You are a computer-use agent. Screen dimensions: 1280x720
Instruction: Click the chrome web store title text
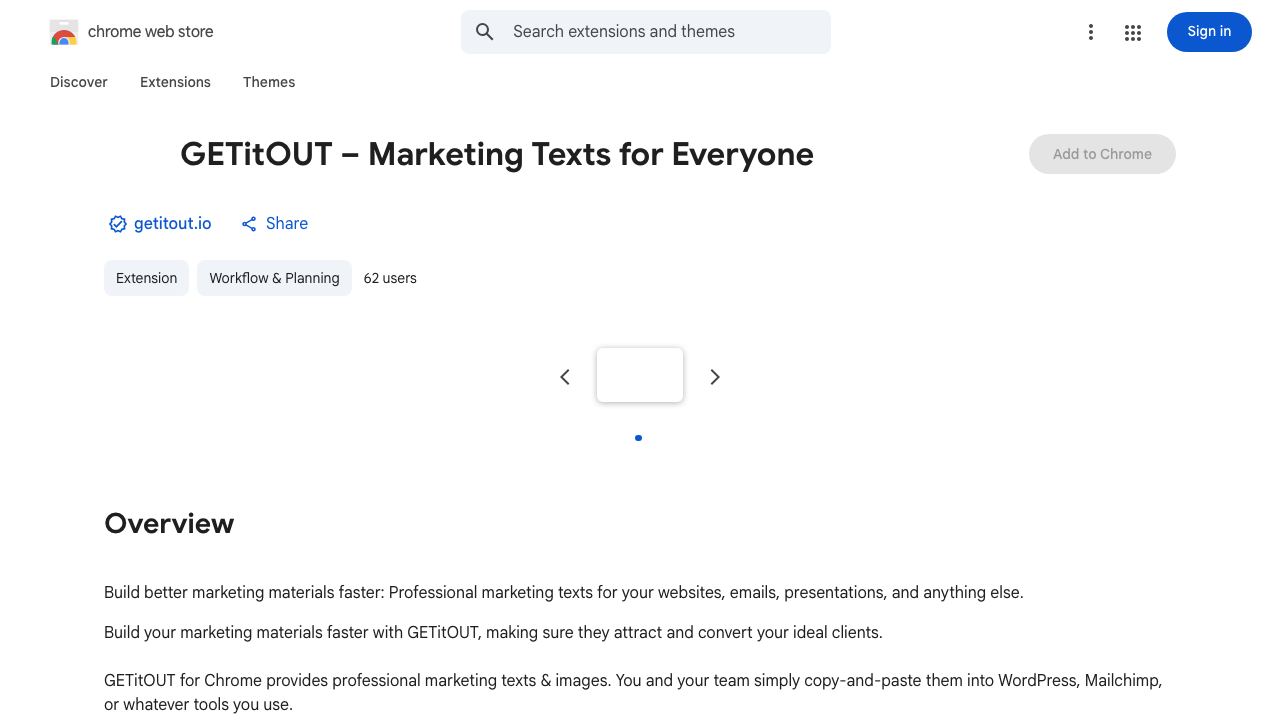click(x=151, y=32)
